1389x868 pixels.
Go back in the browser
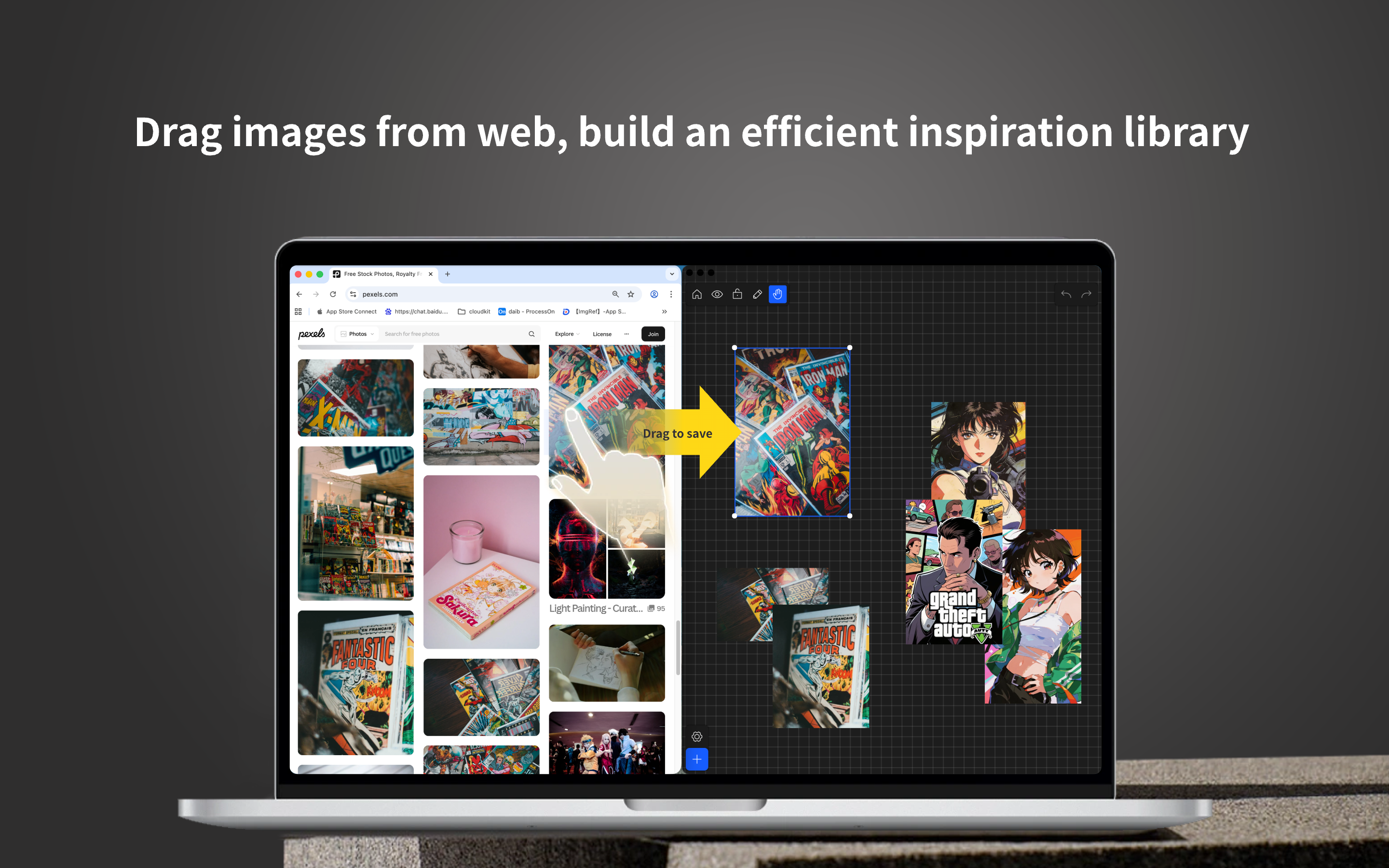(299, 294)
